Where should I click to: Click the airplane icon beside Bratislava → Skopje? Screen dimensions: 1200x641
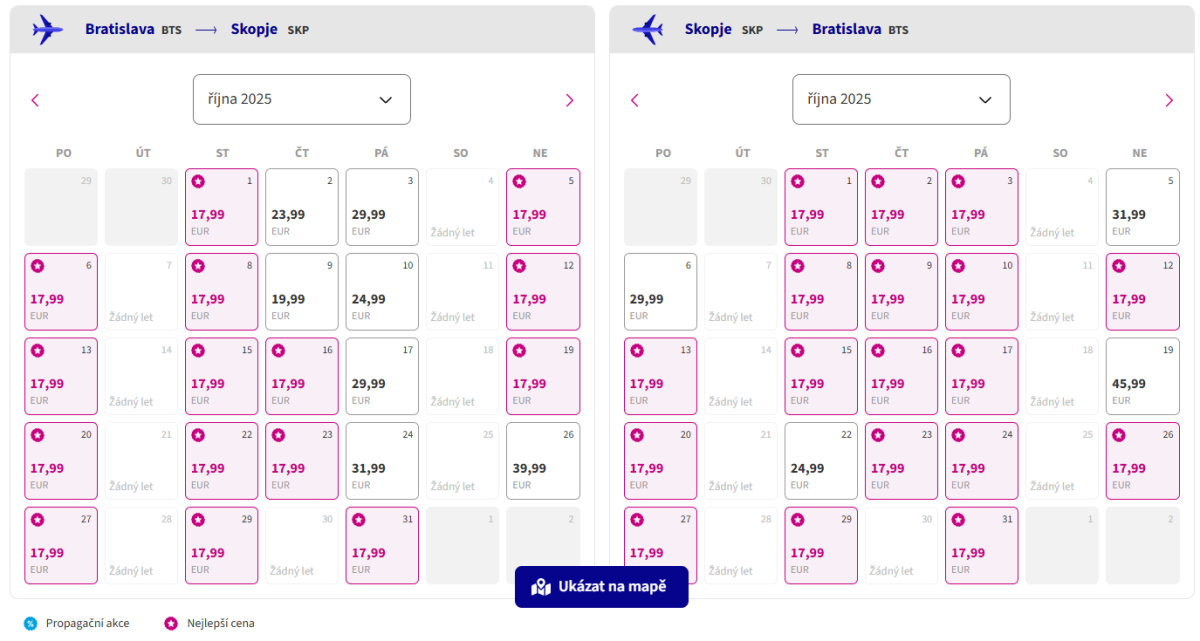click(x=47, y=30)
